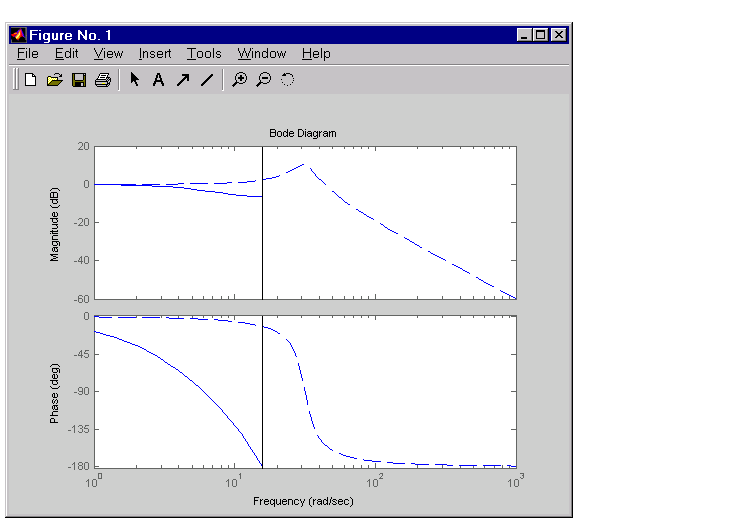Open the File menu
Image resolution: width=750 pixels, height=524 pixels.
click(x=28, y=54)
